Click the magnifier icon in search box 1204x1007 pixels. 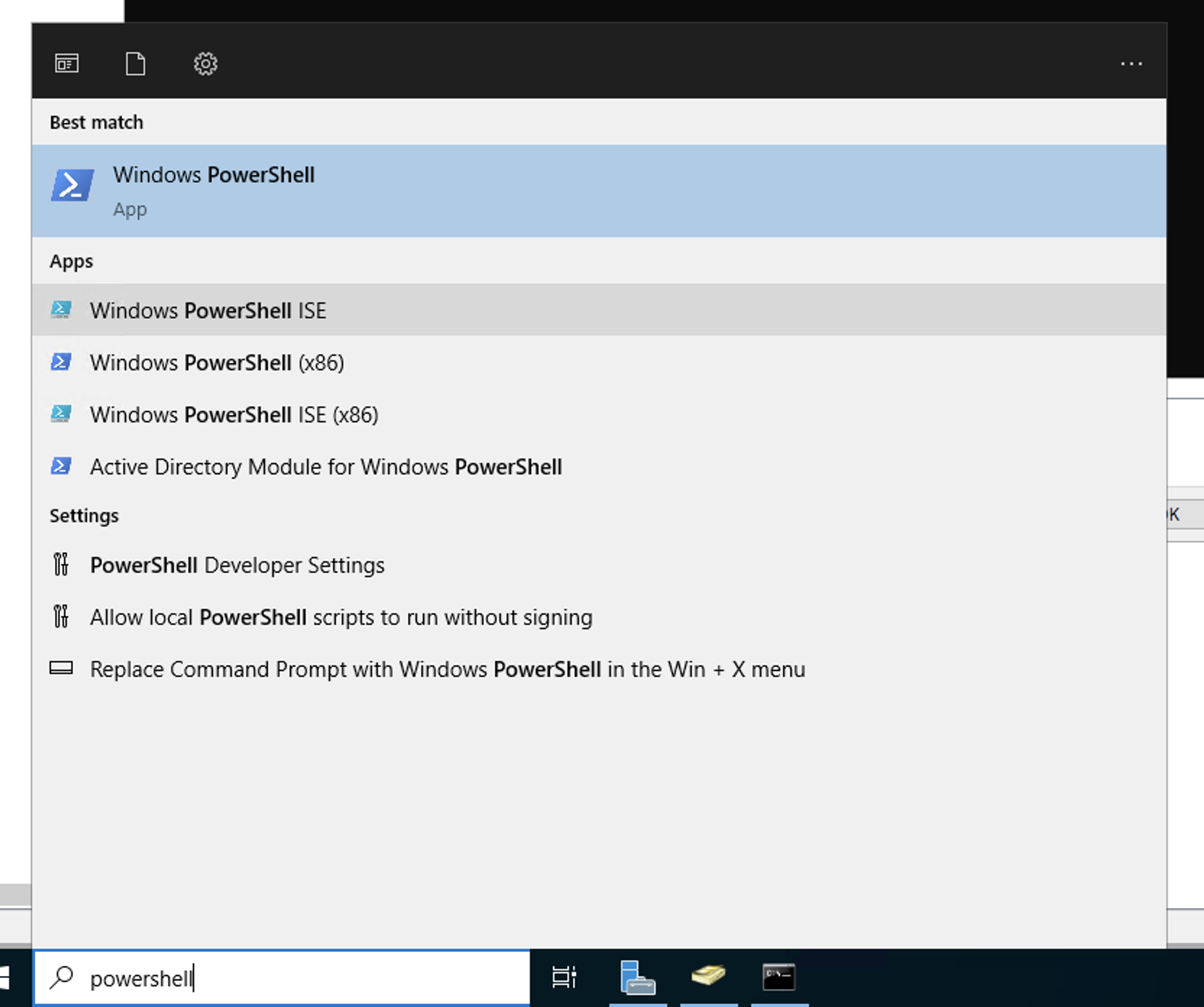tap(62, 977)
